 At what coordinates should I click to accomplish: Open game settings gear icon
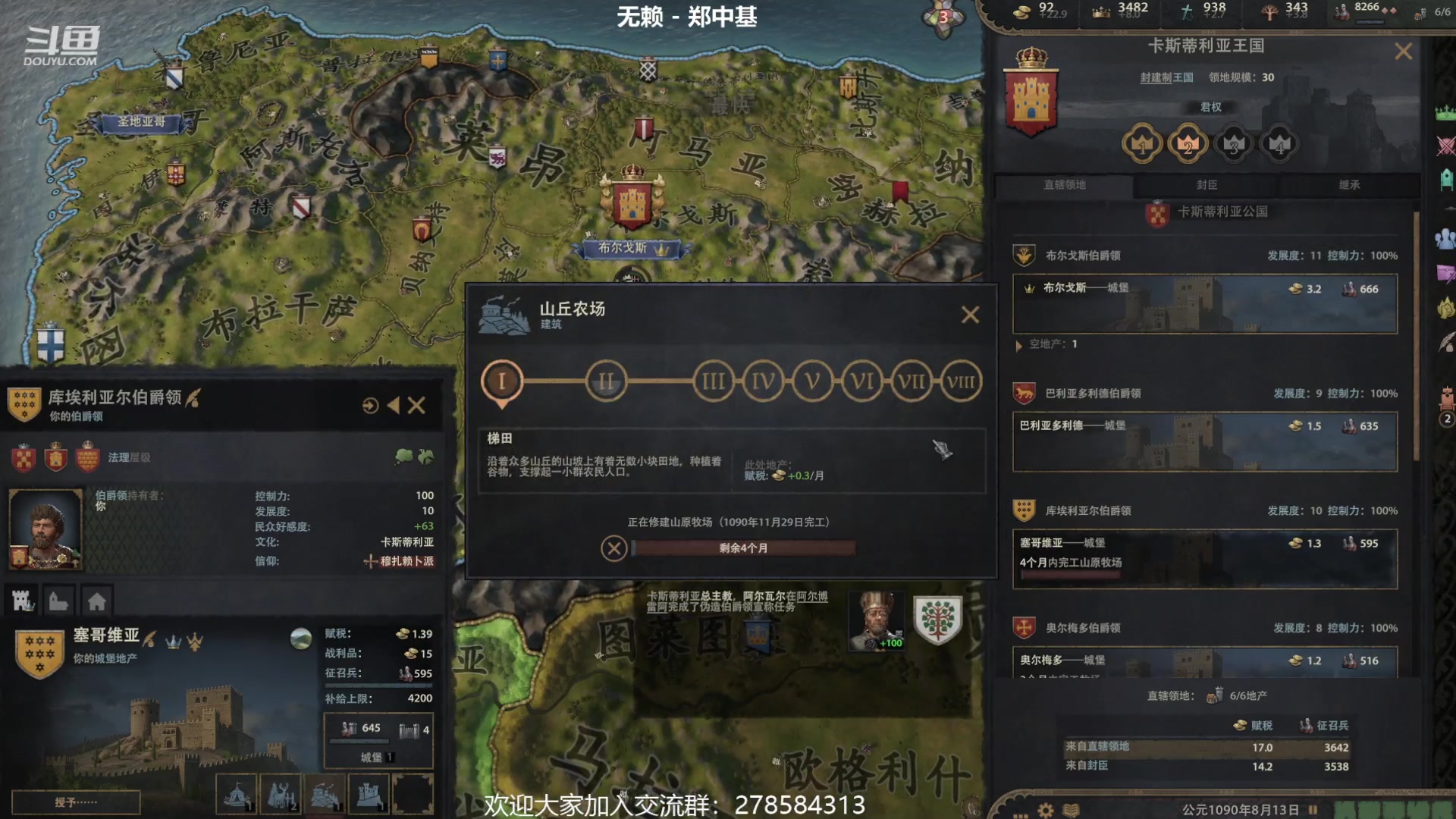tap(1046, 810)
